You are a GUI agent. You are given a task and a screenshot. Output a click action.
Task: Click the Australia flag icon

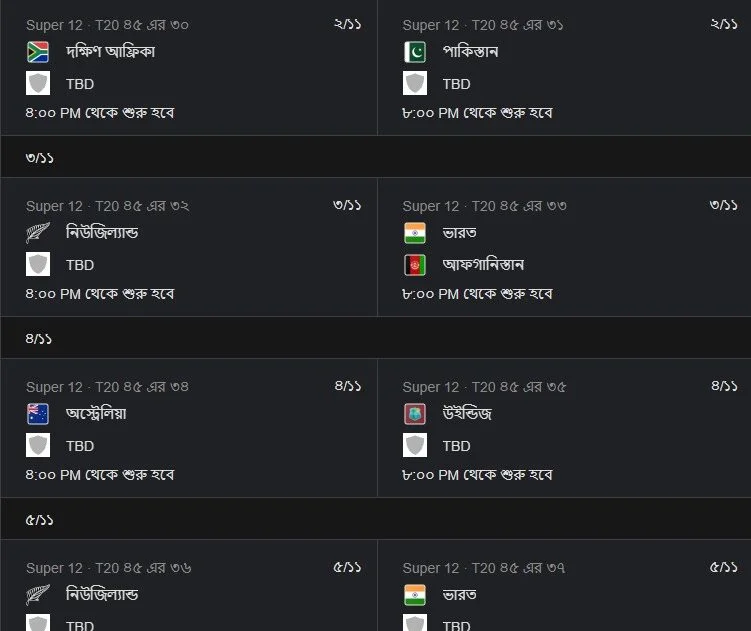pyautogui.click(x=38, y=414)
